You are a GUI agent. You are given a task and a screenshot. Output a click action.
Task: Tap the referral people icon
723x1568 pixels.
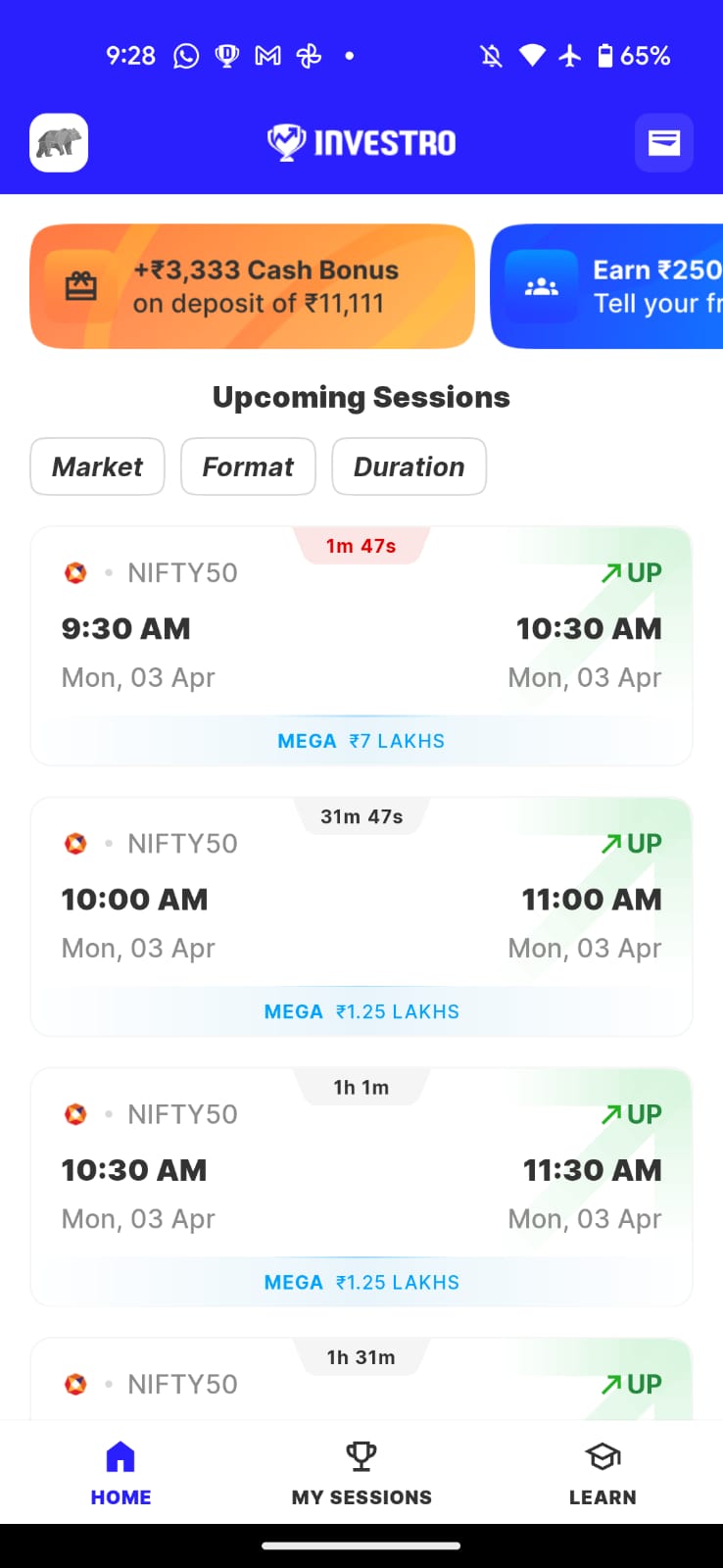click(542, 286)
